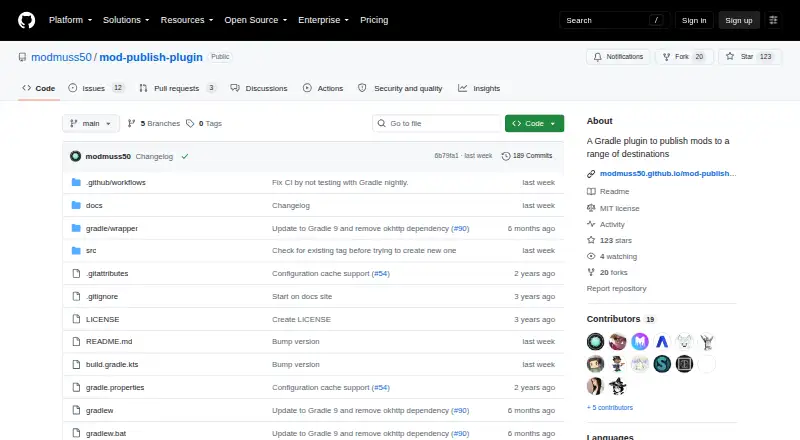This screenshot has height=440, width=800.
Task: Click the Sign up button
Action: click(x=739, y=20)
